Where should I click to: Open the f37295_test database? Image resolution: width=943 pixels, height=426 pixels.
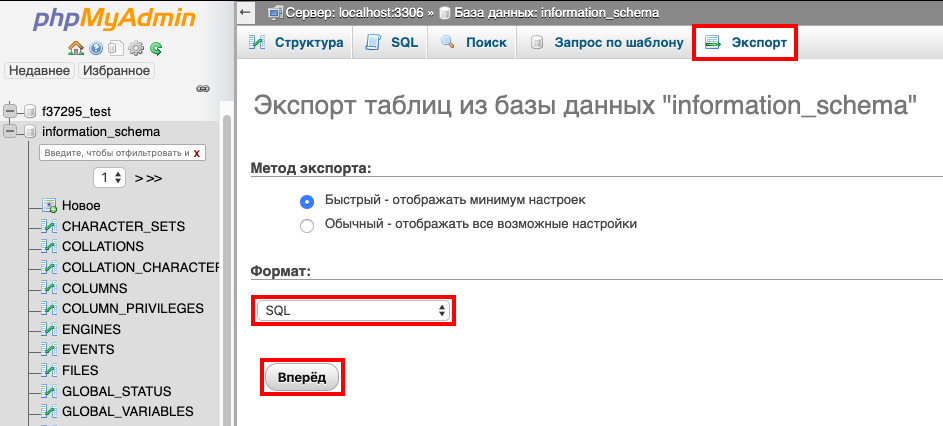(76, 112)
